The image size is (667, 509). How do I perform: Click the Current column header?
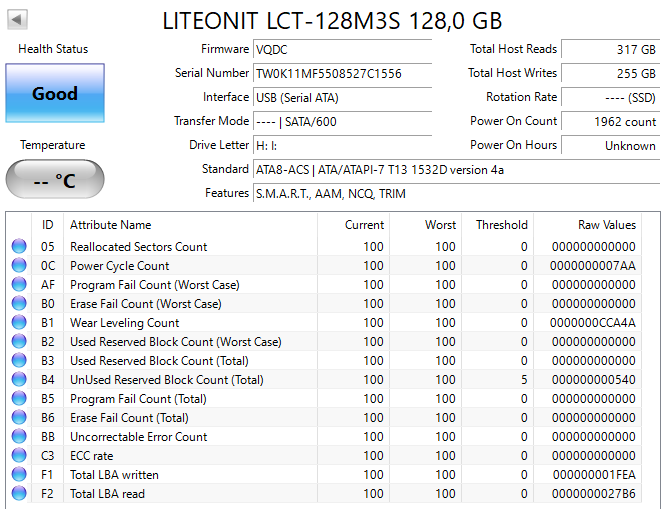click(364, 225)
